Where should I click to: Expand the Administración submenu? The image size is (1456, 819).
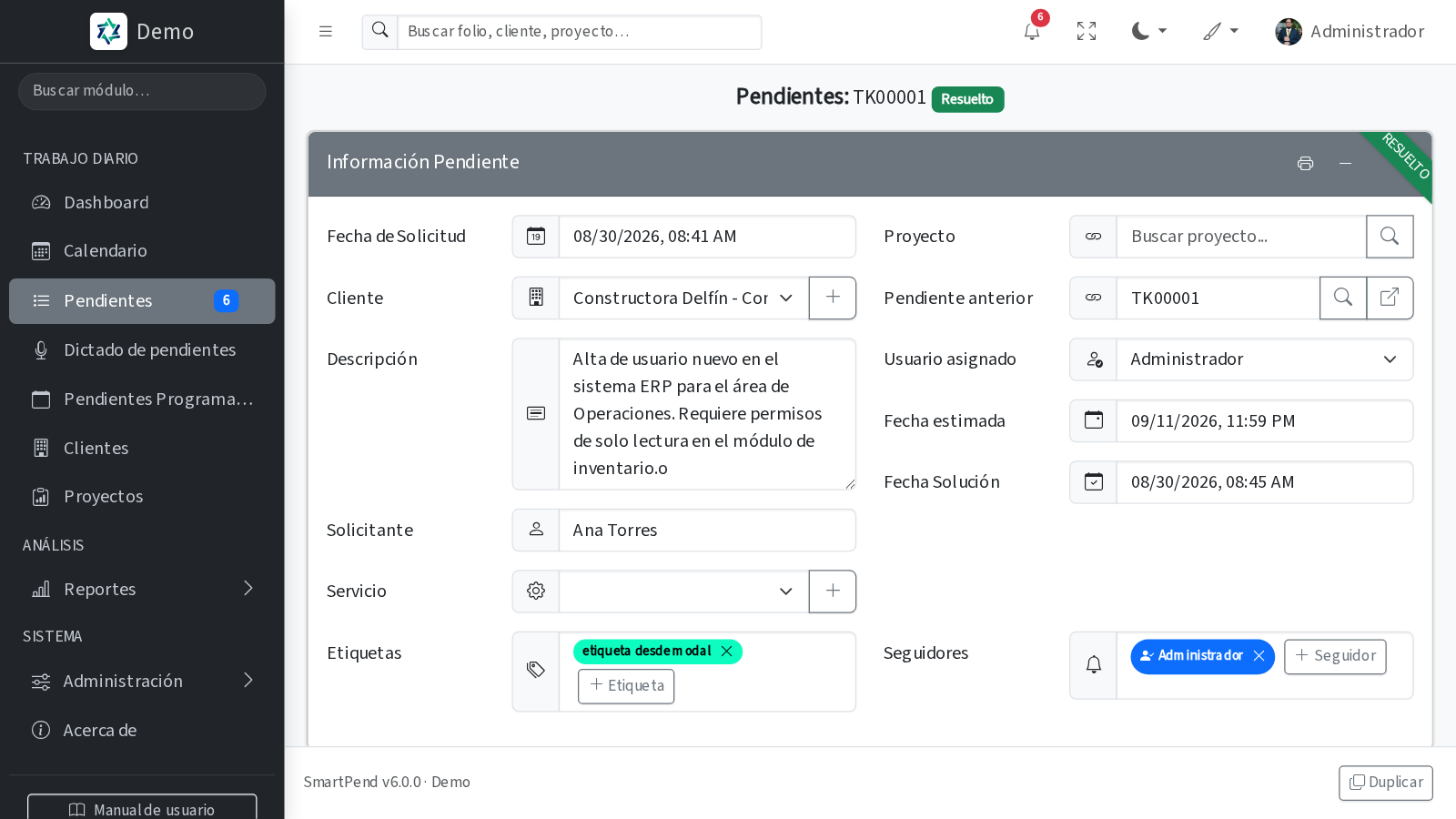click(142, 682)
